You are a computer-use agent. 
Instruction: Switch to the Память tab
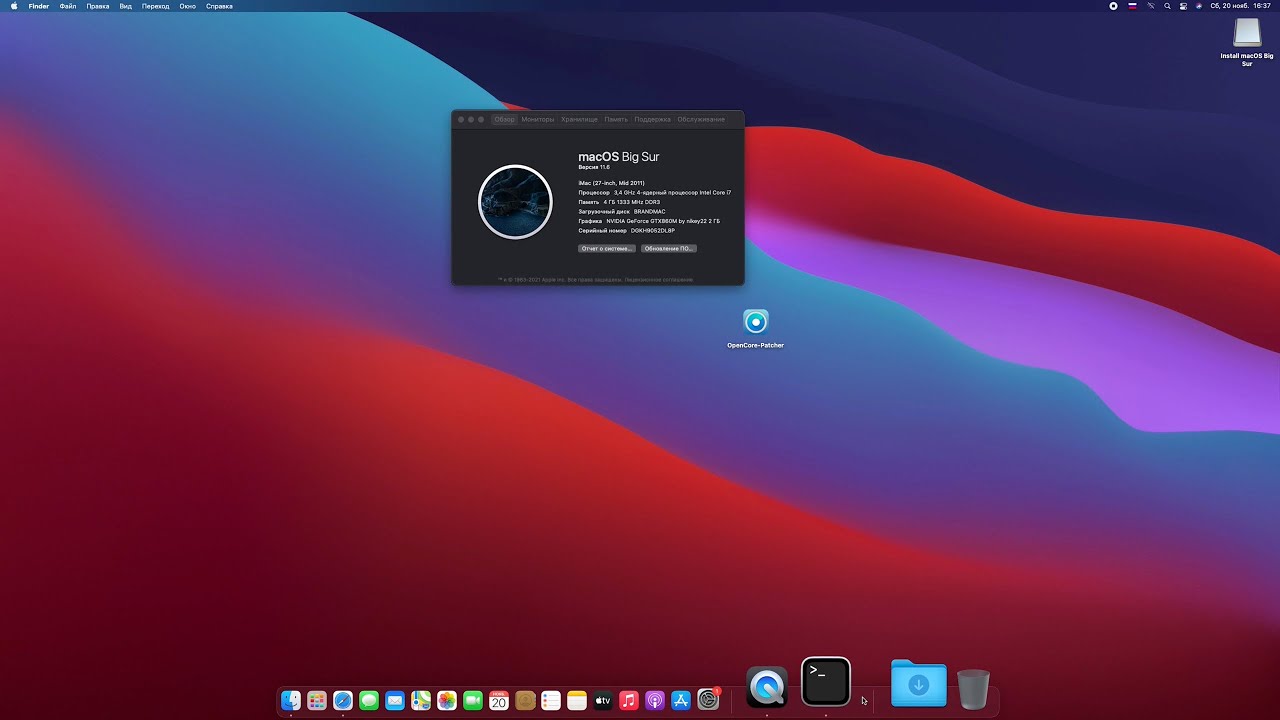[x=616, y=119]
